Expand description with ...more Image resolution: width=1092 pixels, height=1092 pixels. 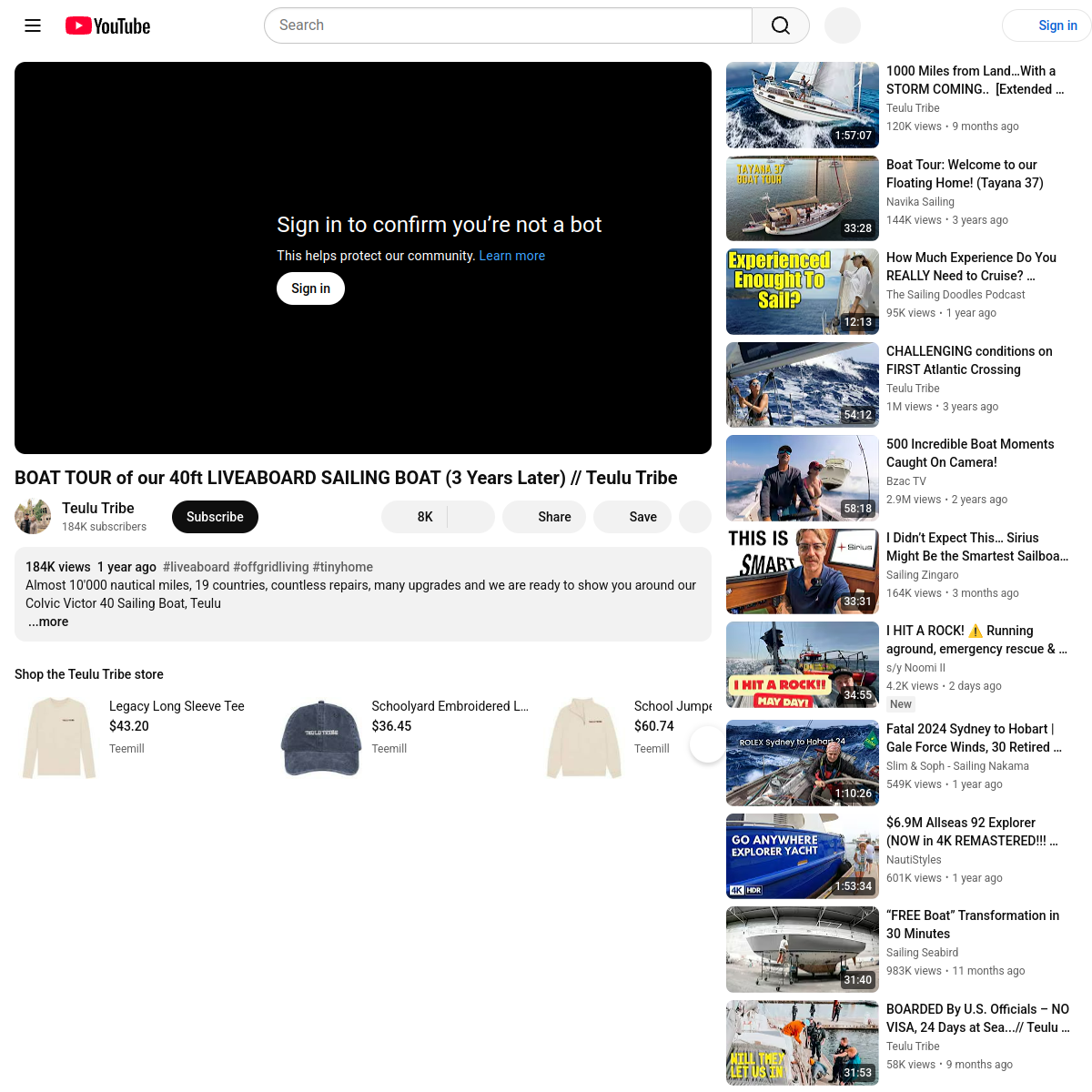[48, 622]
